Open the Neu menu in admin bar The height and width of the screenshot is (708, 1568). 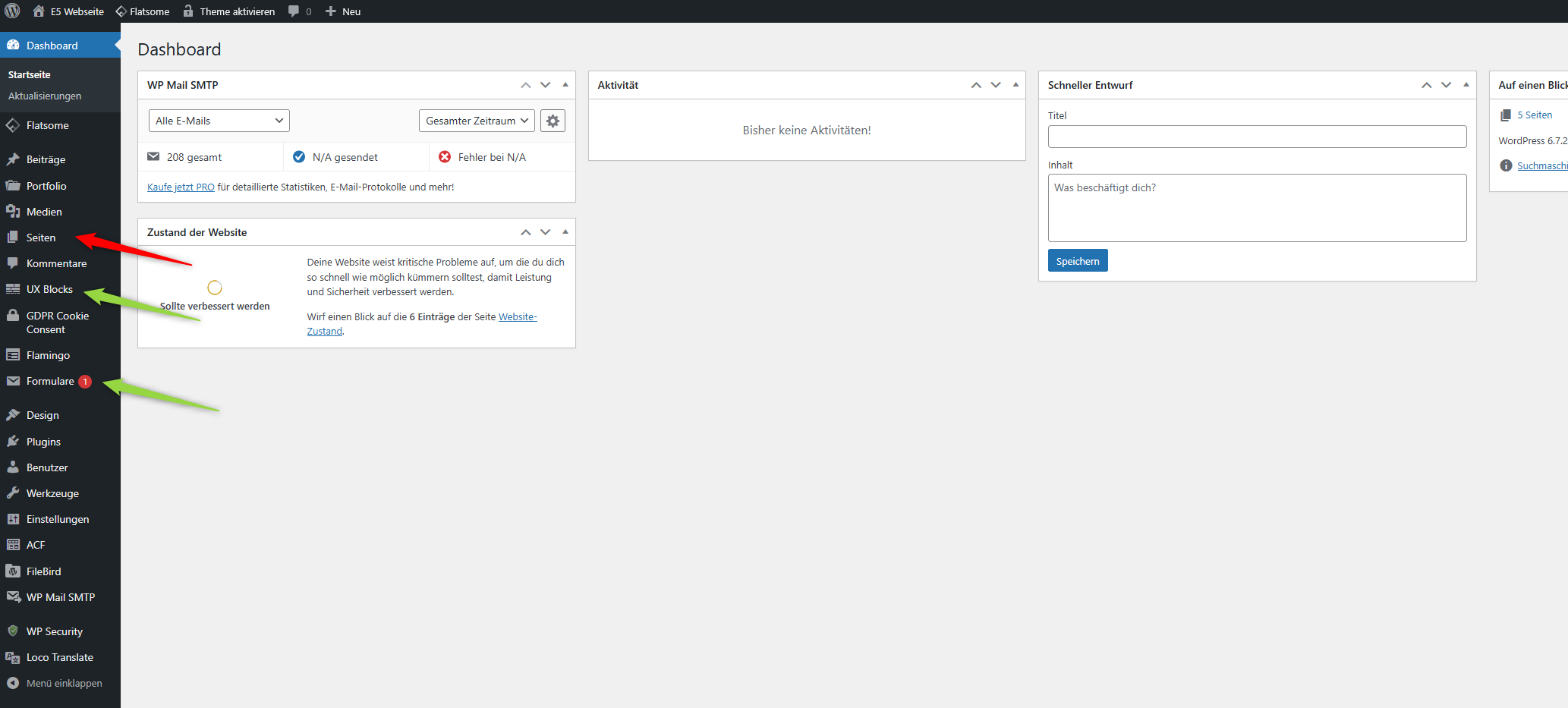tap(343, 11)
